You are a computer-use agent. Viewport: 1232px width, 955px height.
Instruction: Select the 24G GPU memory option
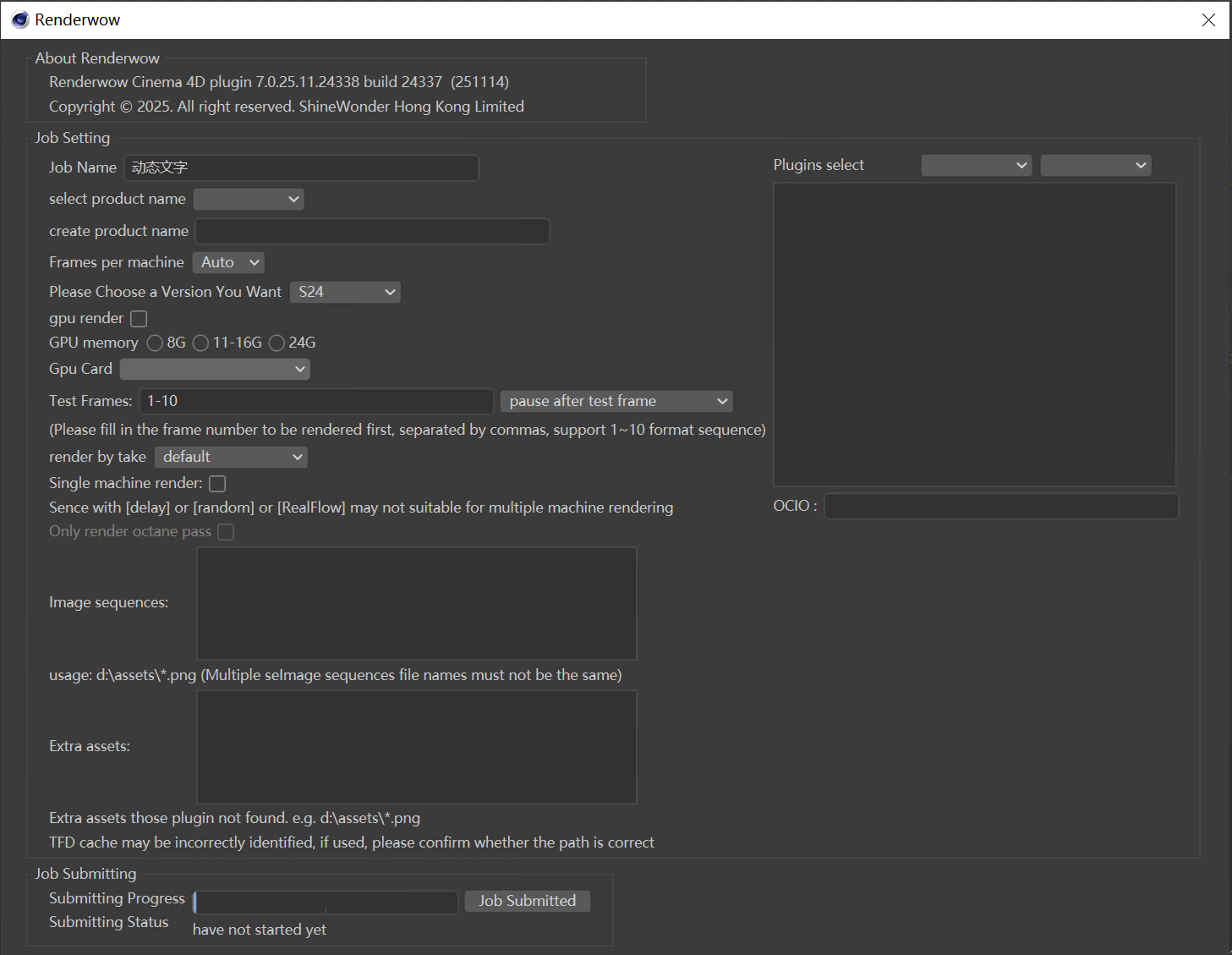tap(277, 343)
